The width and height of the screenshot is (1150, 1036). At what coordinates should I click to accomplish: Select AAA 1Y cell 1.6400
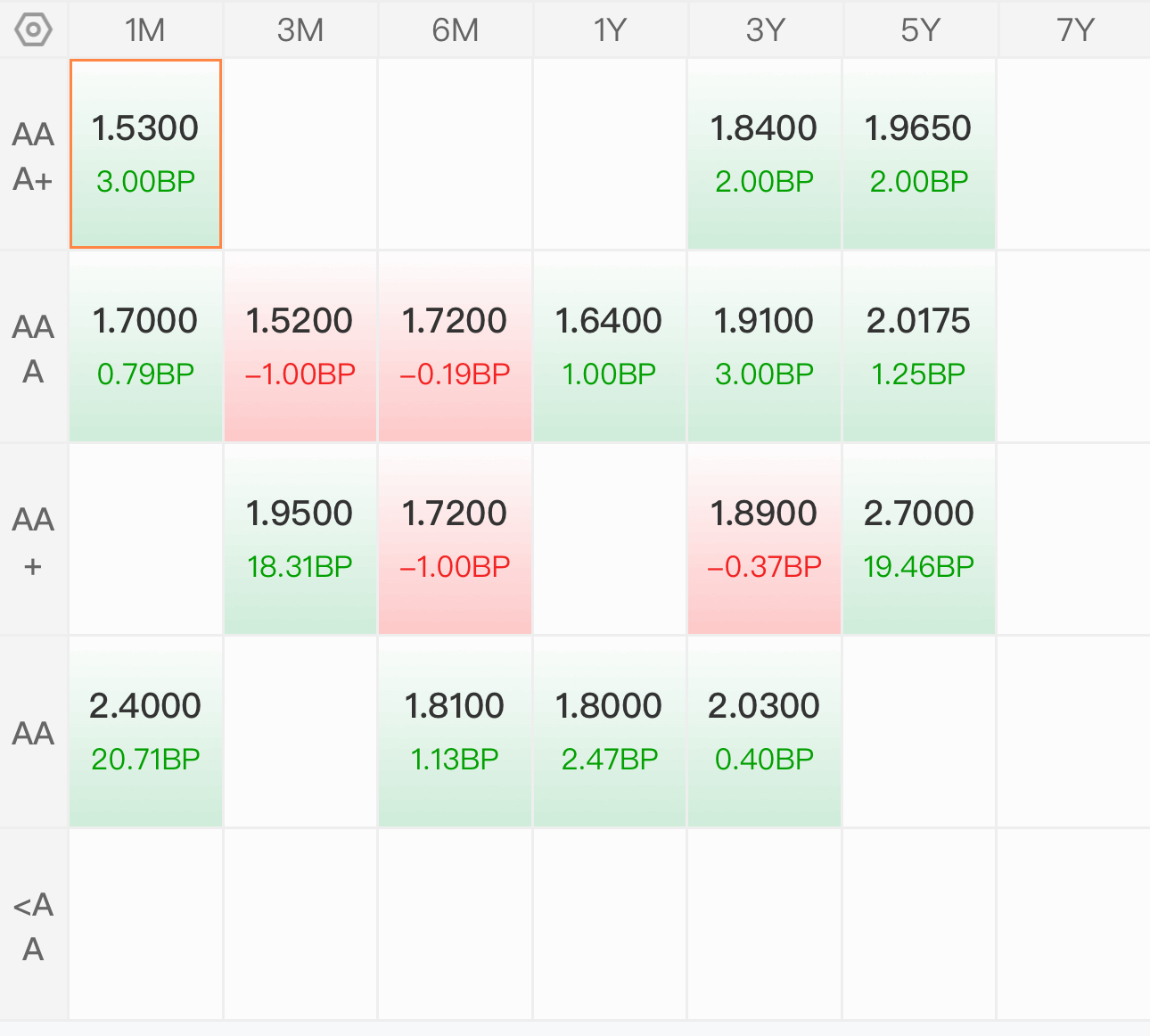pyautogui.click(x=610, y=347)
